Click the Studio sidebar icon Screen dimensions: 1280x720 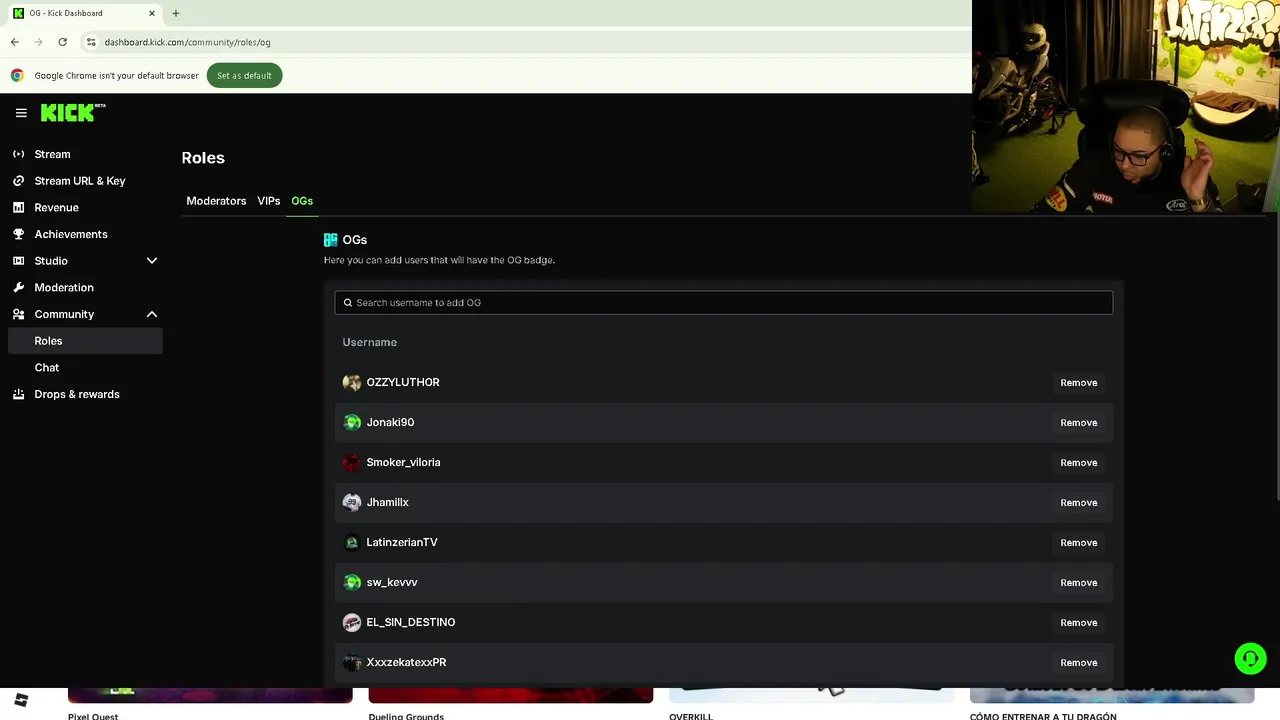18,261
